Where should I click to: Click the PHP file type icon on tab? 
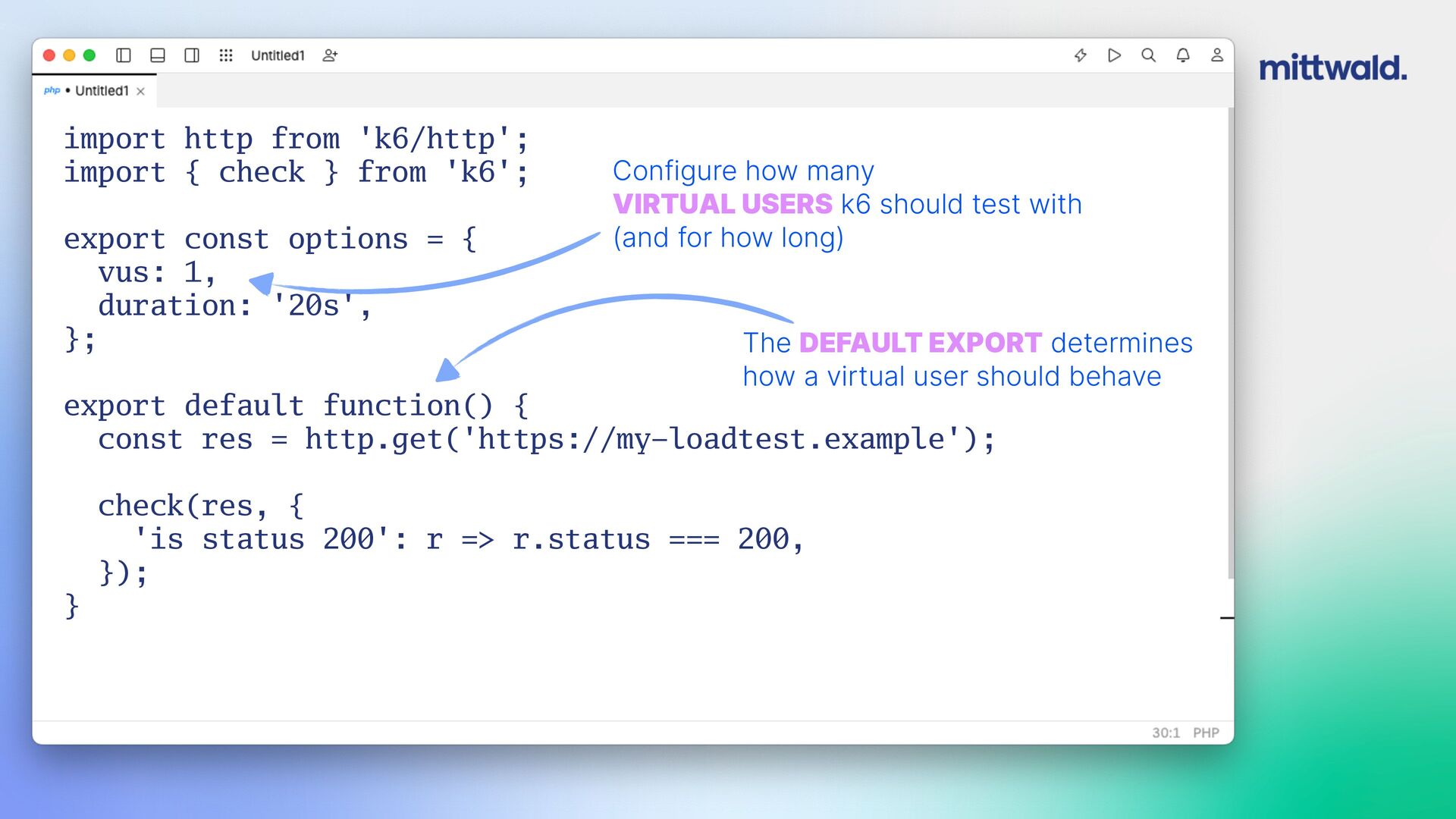click(52, 90)
